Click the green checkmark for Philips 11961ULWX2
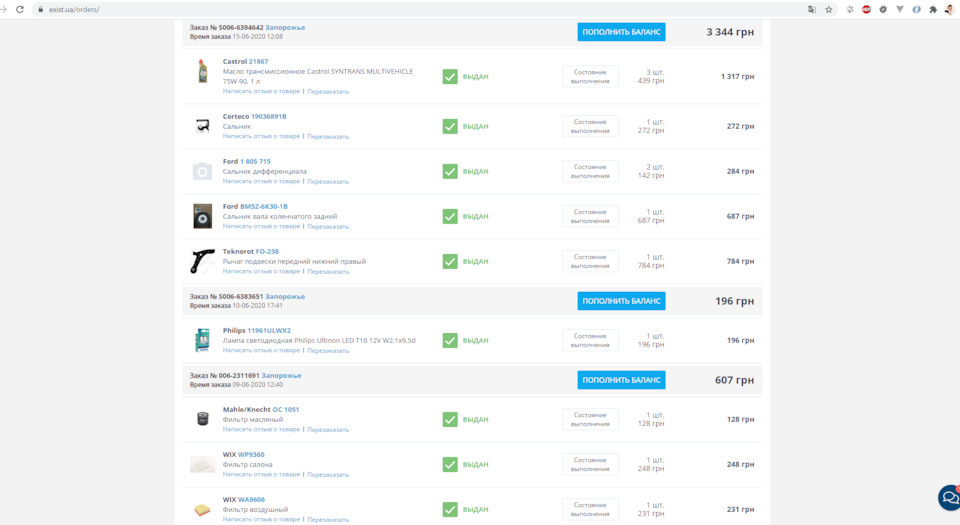Image resolution: width=960 pixels, height=525 pixels. coord(450,340)
